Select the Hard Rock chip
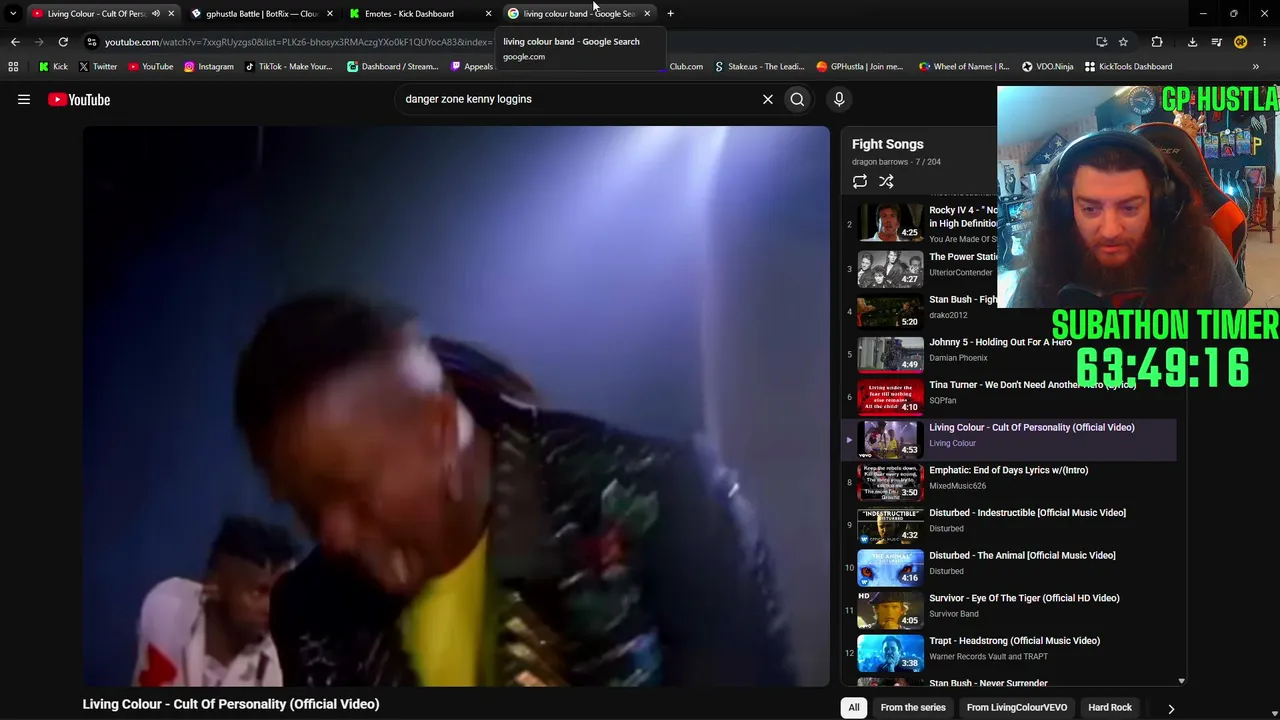Viewport: 1280px width, 720px height. tap(1110, 708)
